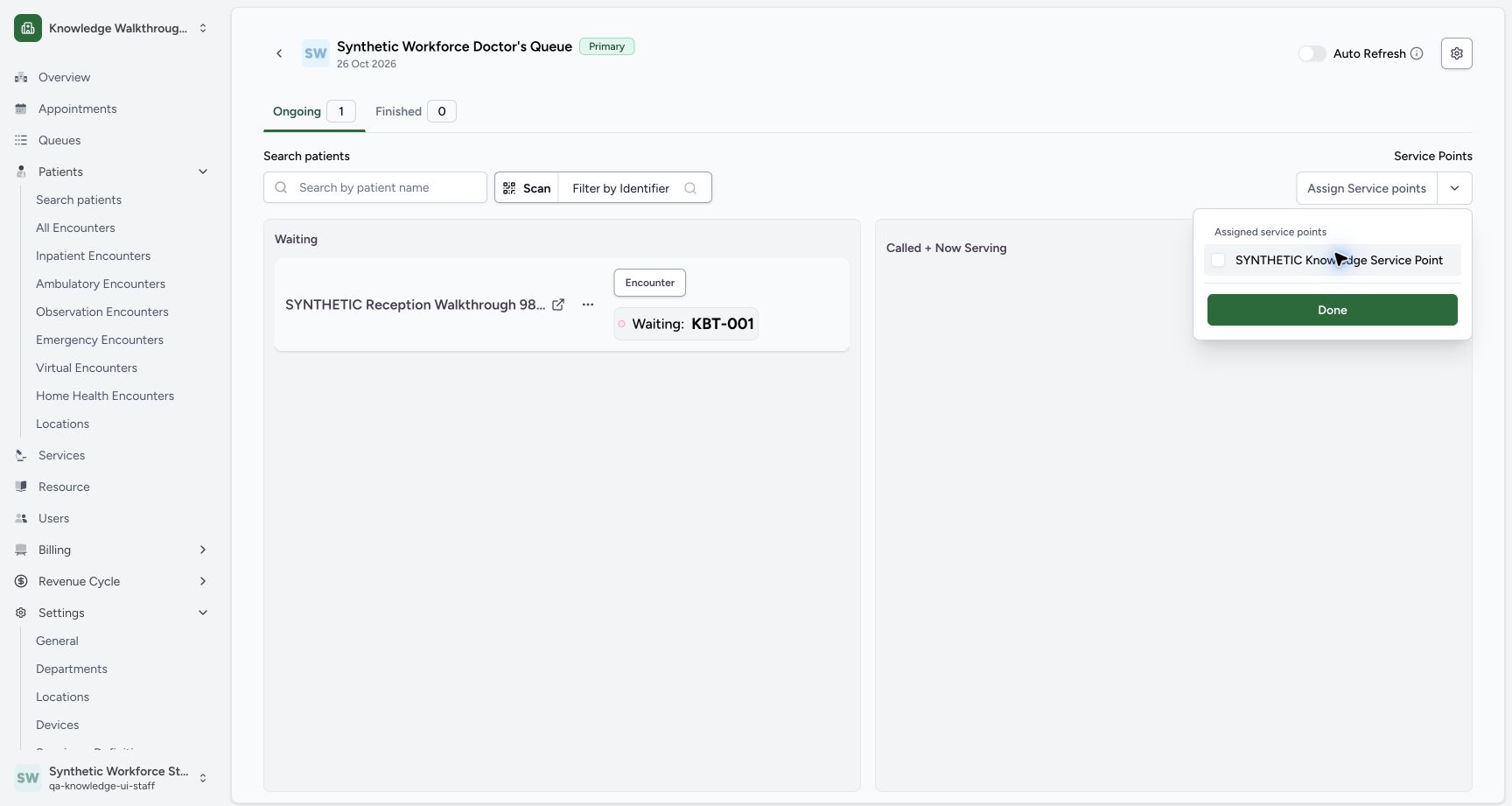This screenshot has height=806, width=1512.
Task: Select the Ongoing tab
Action: 314,111
